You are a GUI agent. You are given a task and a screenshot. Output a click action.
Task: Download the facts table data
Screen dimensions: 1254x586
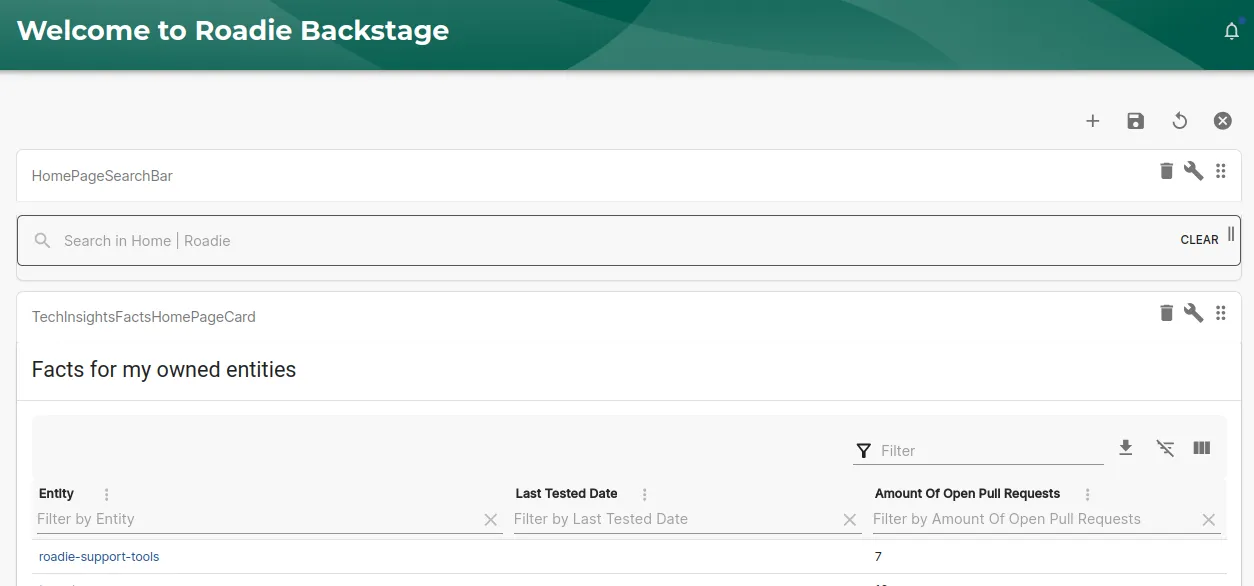coord(1126,448)
